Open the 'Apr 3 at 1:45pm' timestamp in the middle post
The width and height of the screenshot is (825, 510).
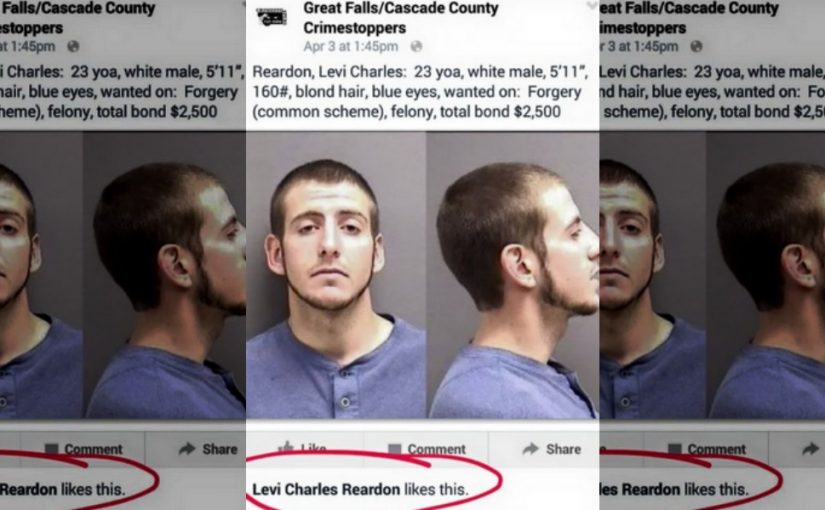pos(350,46)
